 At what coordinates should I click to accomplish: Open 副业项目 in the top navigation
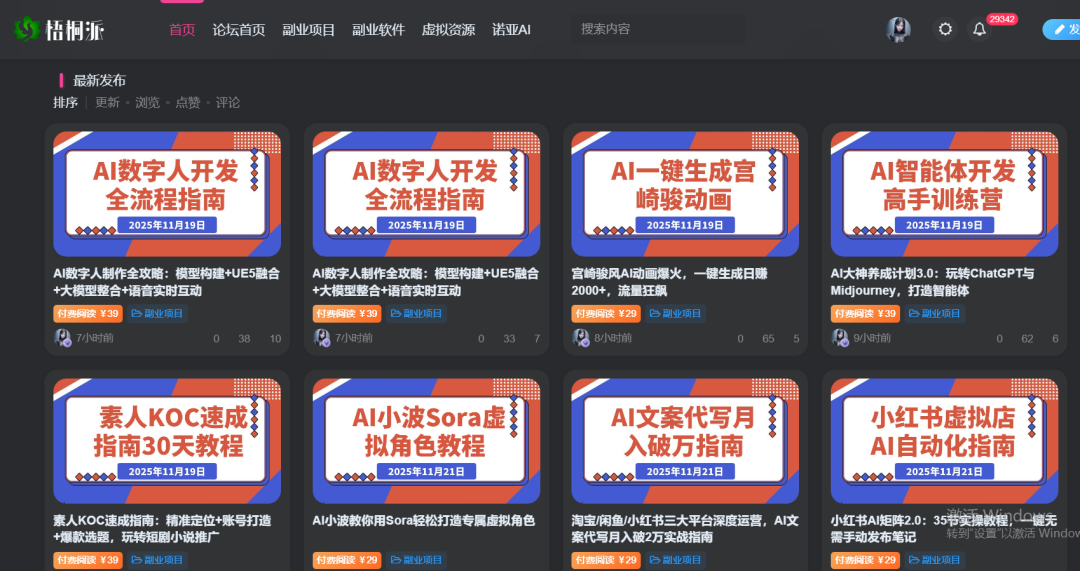point(309,30)
